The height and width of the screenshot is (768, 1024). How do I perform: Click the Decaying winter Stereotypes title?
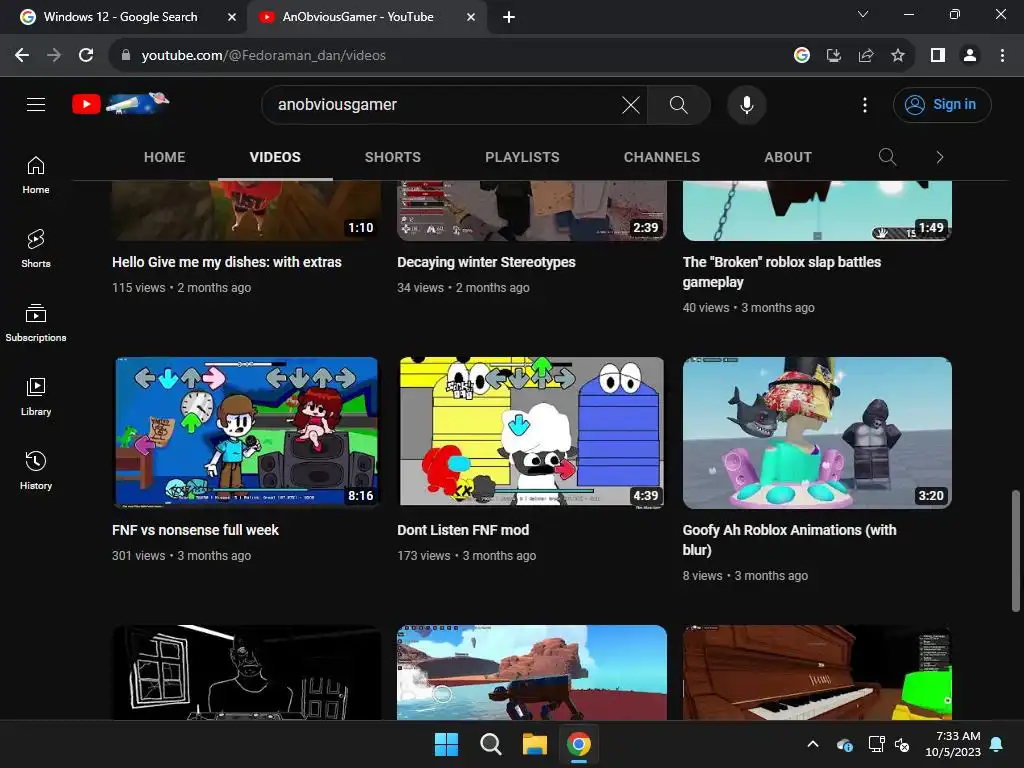coord(486,262)
